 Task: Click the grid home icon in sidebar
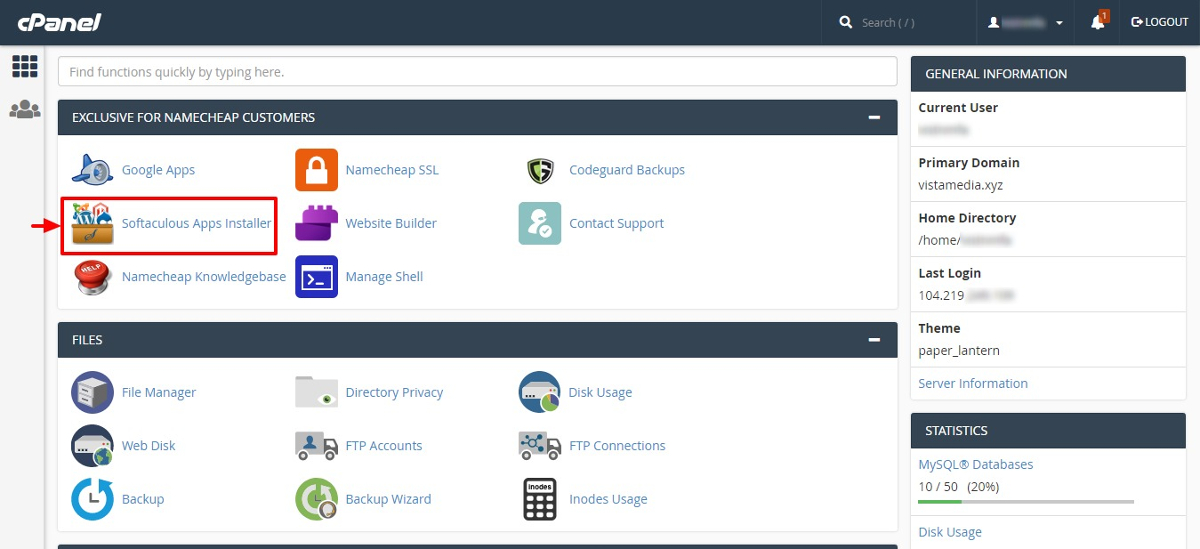(24, 66)
